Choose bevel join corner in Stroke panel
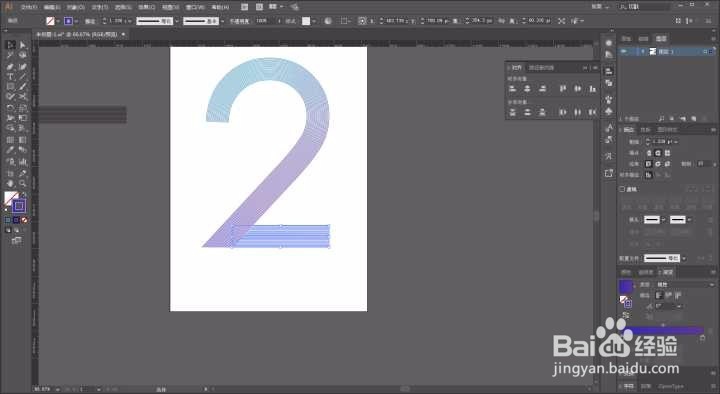The image size is (720, 394). tap(667, 164)
